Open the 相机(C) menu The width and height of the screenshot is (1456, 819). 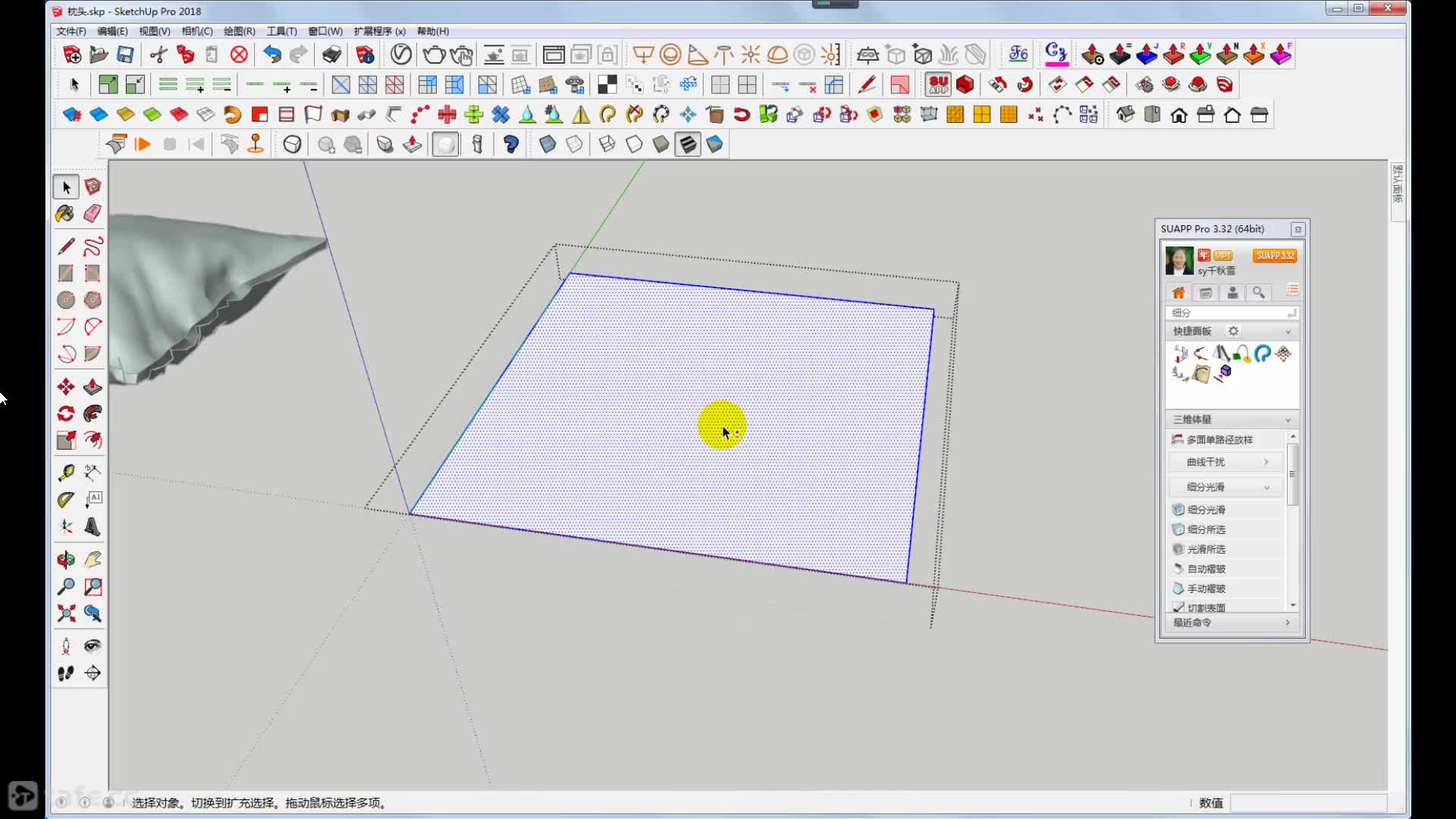[197, 31]
